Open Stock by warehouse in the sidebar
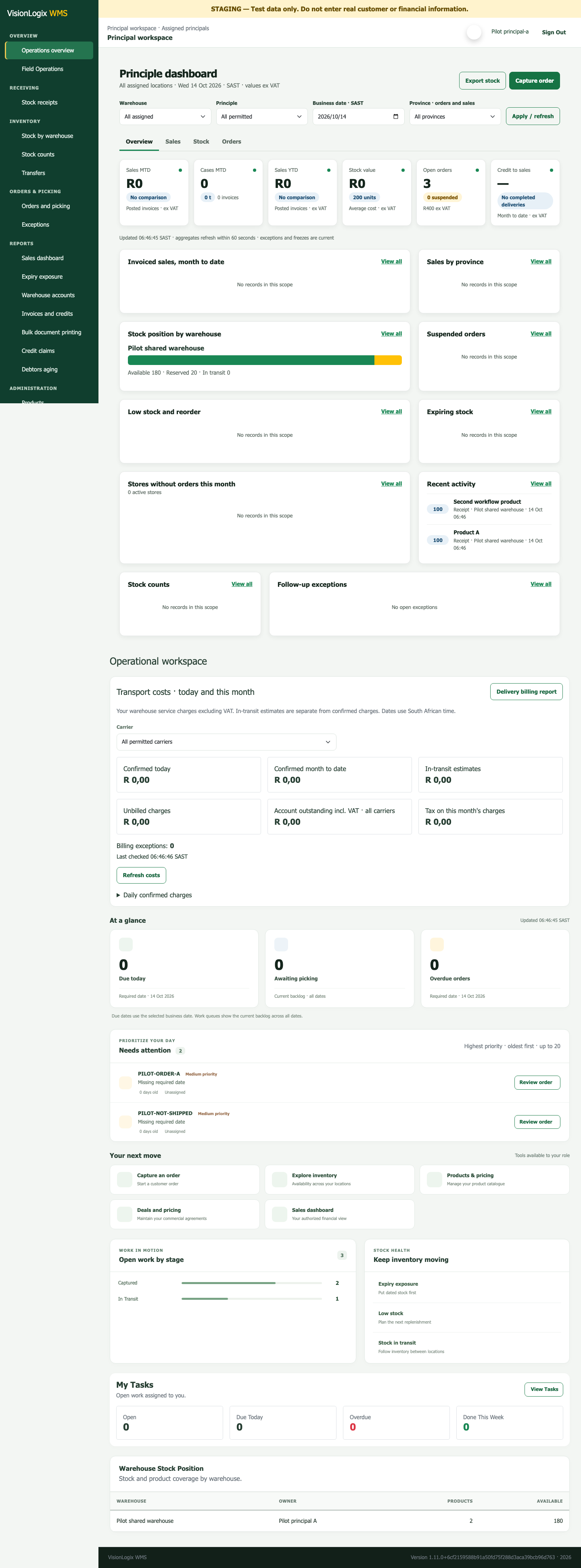Viewport: 581px width, 1568px height. (x=49, y=136)
